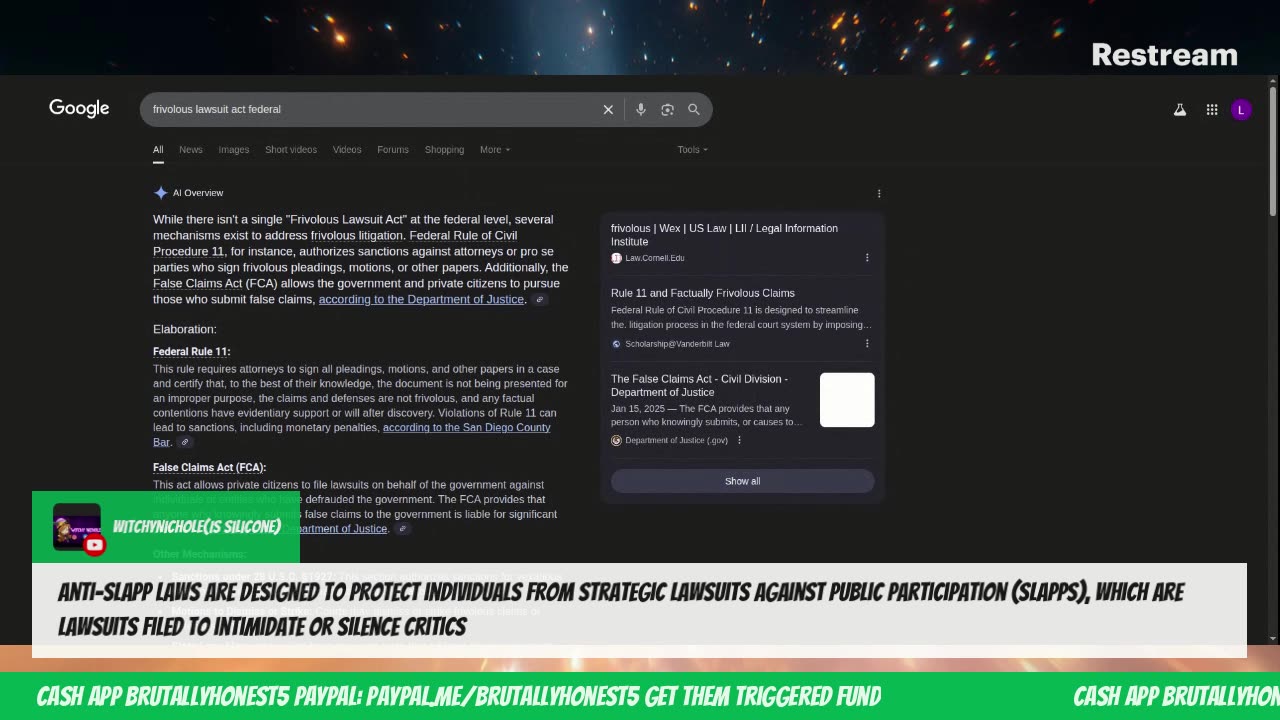Open search by image lens icon
1280x720 pixels.
(667, 110)
